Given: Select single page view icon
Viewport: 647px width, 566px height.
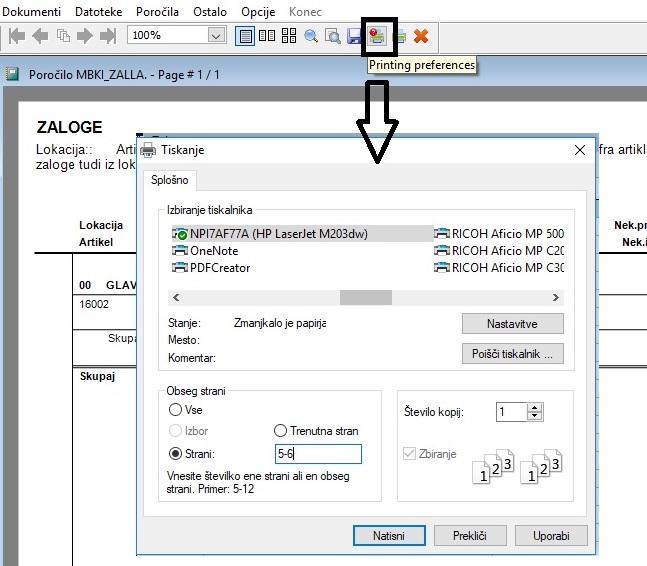Looking at the screenshot, I should [245, 36].
